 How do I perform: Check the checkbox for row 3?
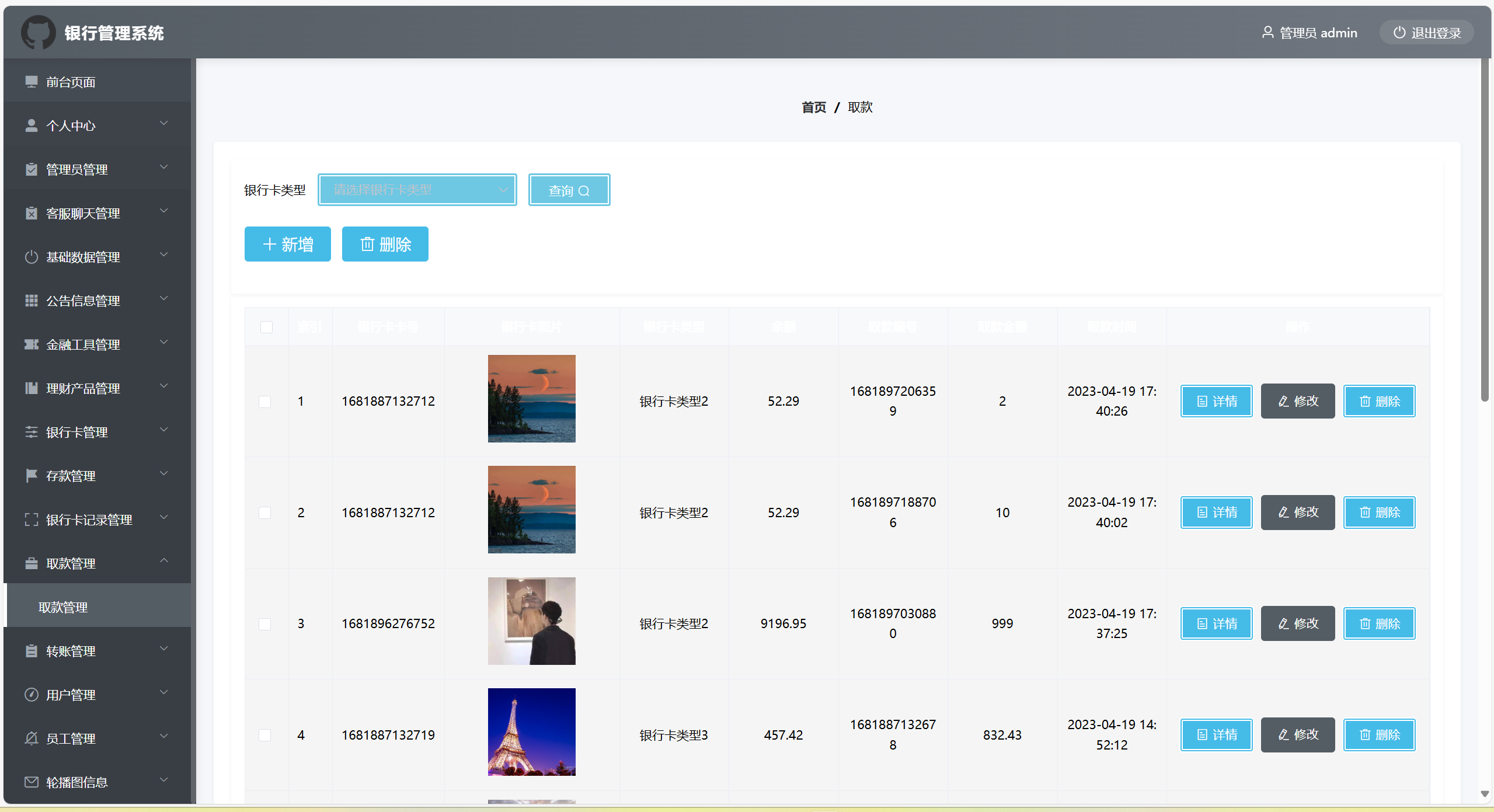[x=264, y=624]
